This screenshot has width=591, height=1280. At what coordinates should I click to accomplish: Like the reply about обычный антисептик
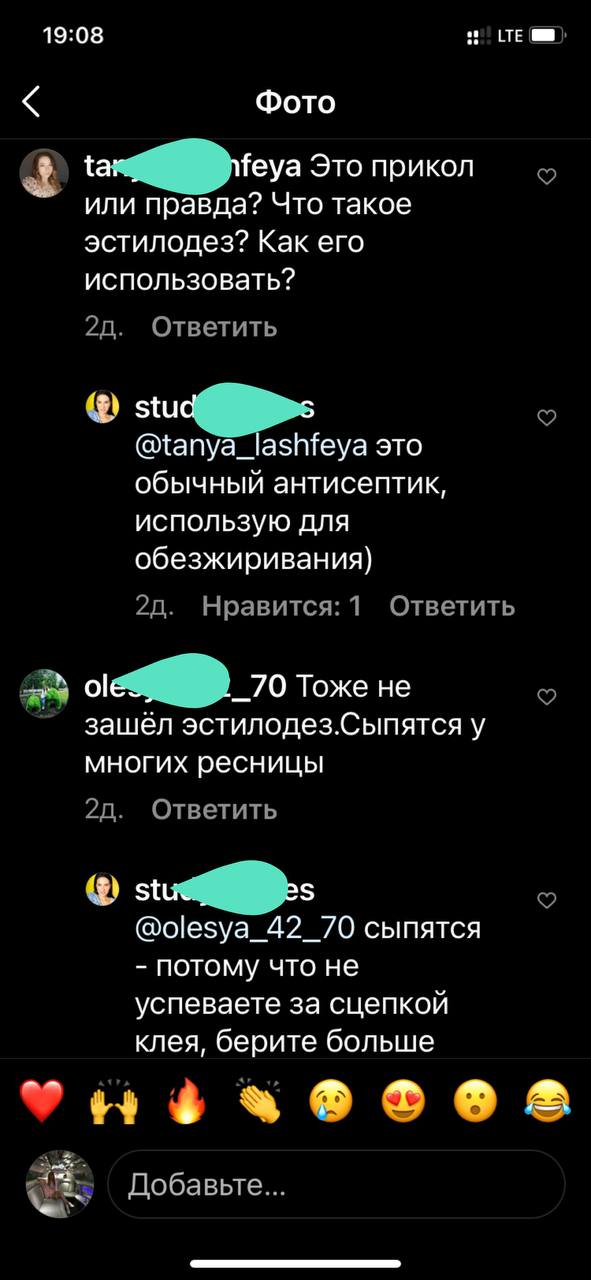tap(547, 418)
